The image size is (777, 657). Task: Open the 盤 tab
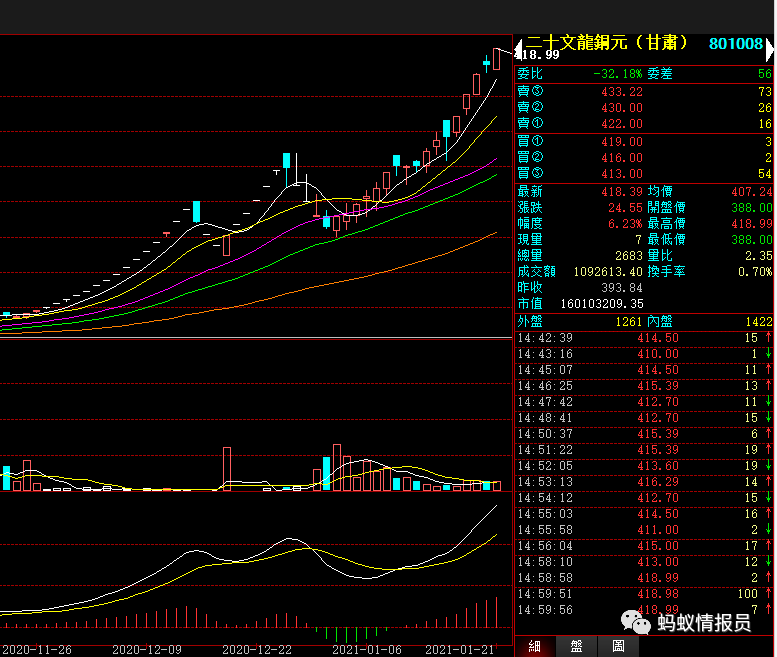[576, 647]
